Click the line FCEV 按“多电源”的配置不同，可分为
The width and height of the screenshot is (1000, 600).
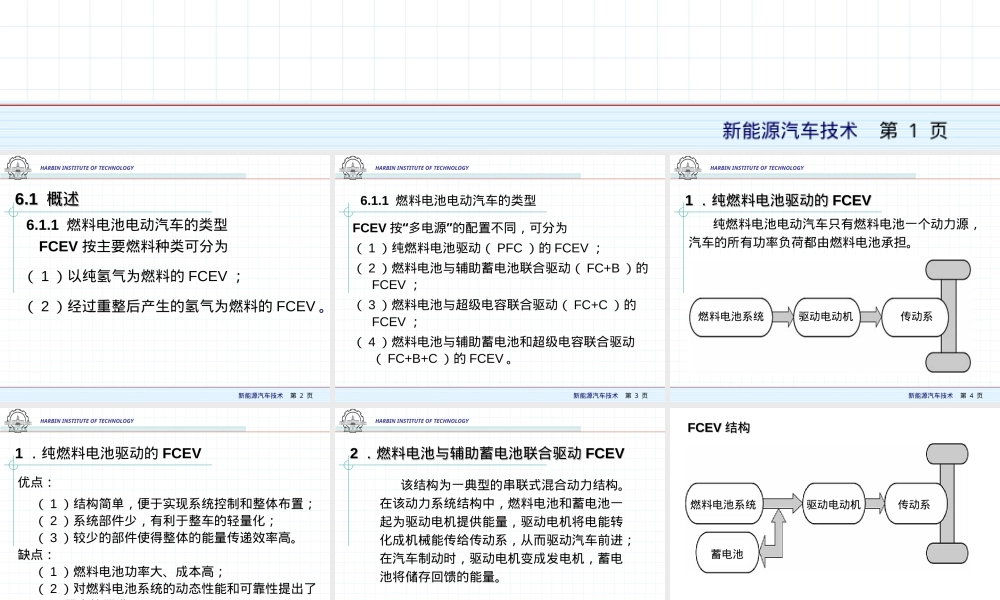click(x=460, y=228)
